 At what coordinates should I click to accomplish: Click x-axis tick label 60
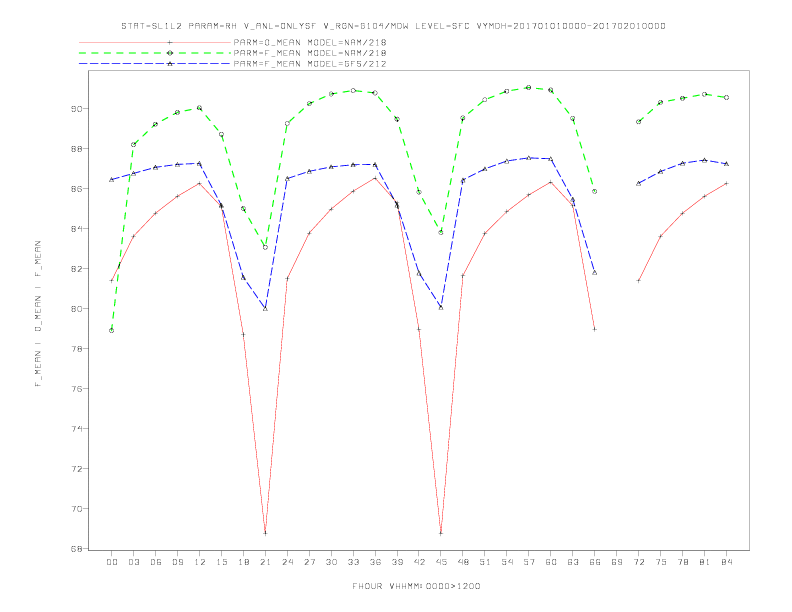(x=551, y=562)
